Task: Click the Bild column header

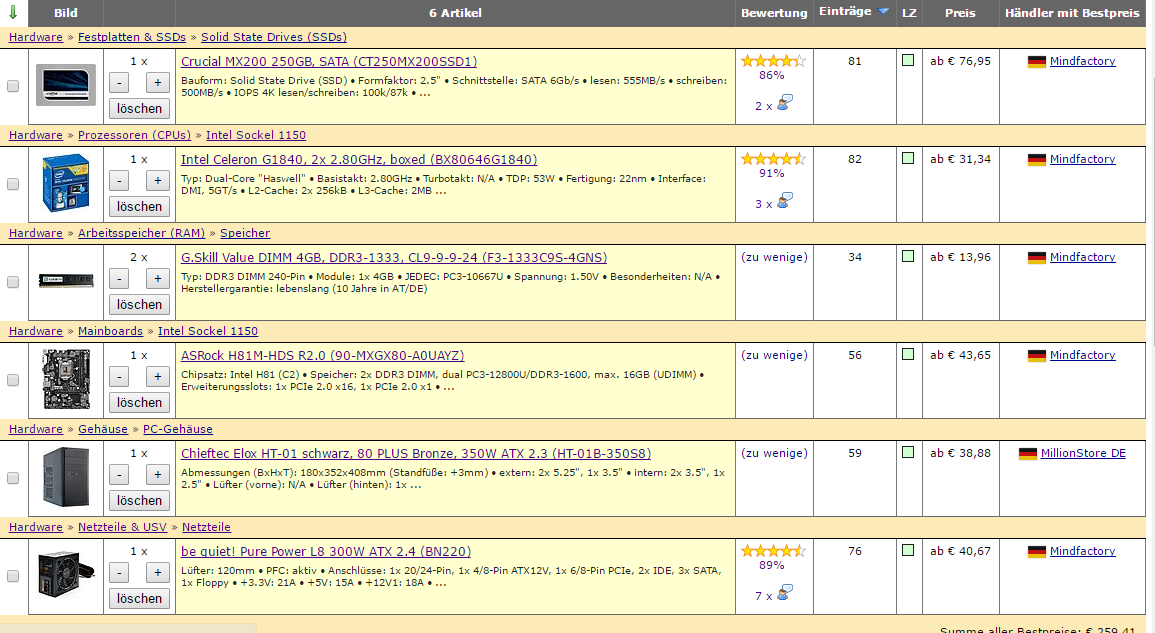Action: click(x=66, y=13)
